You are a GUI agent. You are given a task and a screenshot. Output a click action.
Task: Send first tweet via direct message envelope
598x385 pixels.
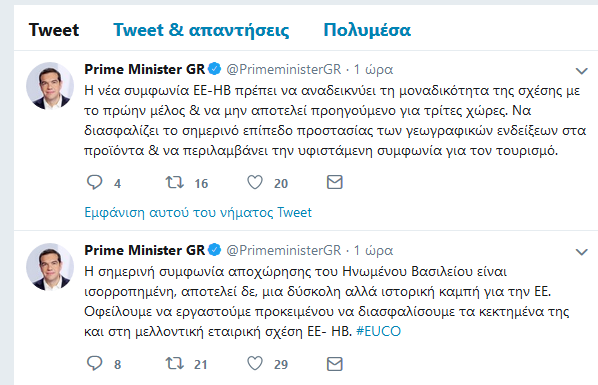coord(334,182)
